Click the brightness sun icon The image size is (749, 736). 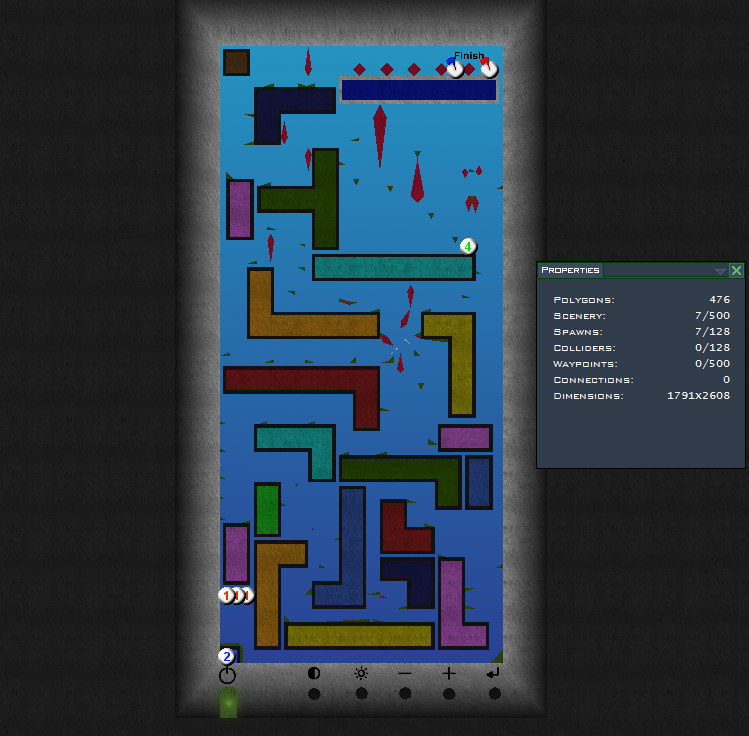pyautogui.click(x=361, y=674)
